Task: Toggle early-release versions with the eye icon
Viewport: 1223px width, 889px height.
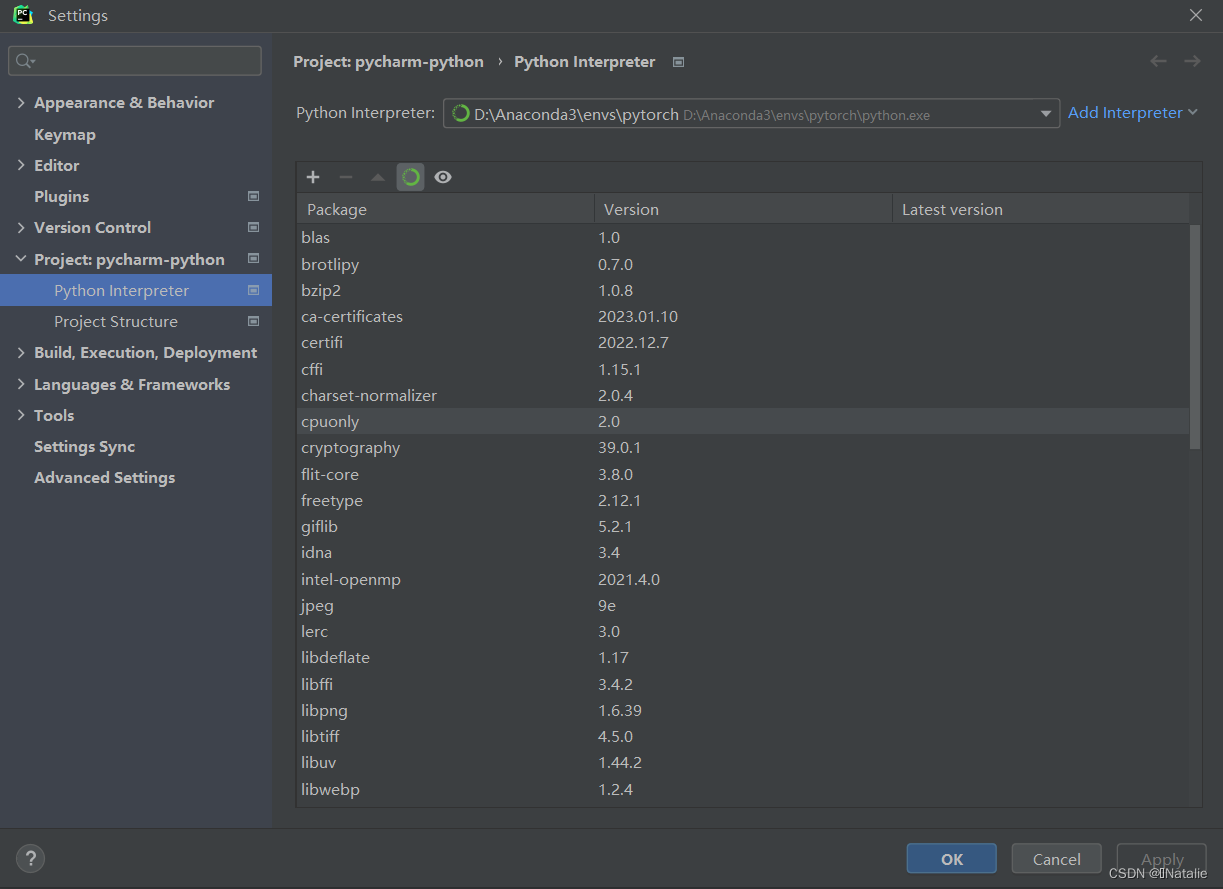Action: click(x=443, y=177)
